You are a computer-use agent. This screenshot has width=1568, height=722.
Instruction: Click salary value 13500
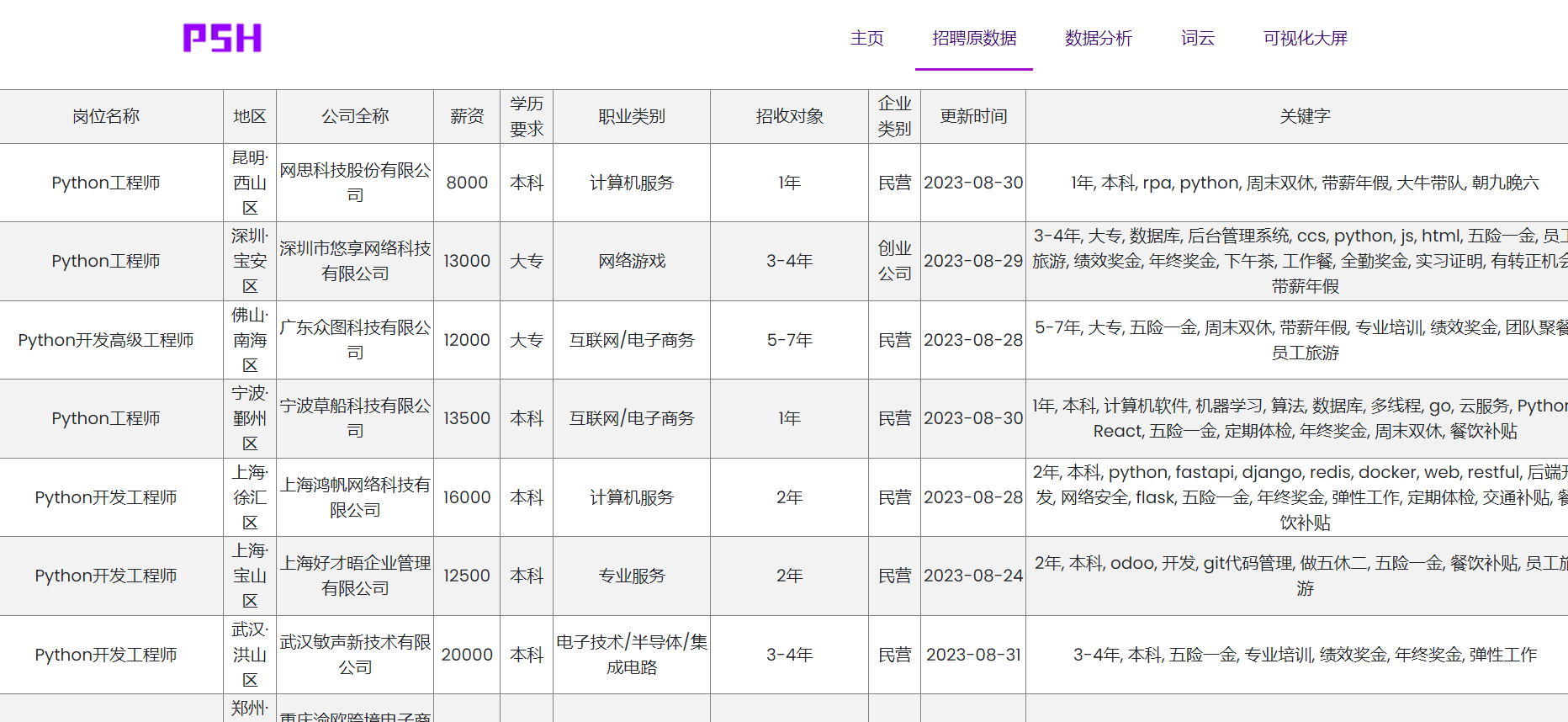(x=467, y=418)
